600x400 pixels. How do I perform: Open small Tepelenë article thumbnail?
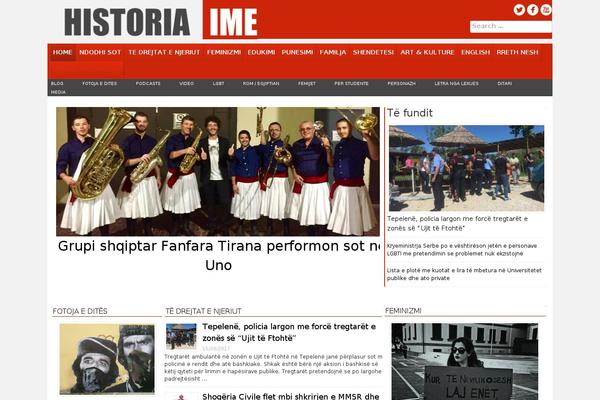coord(181,336)
